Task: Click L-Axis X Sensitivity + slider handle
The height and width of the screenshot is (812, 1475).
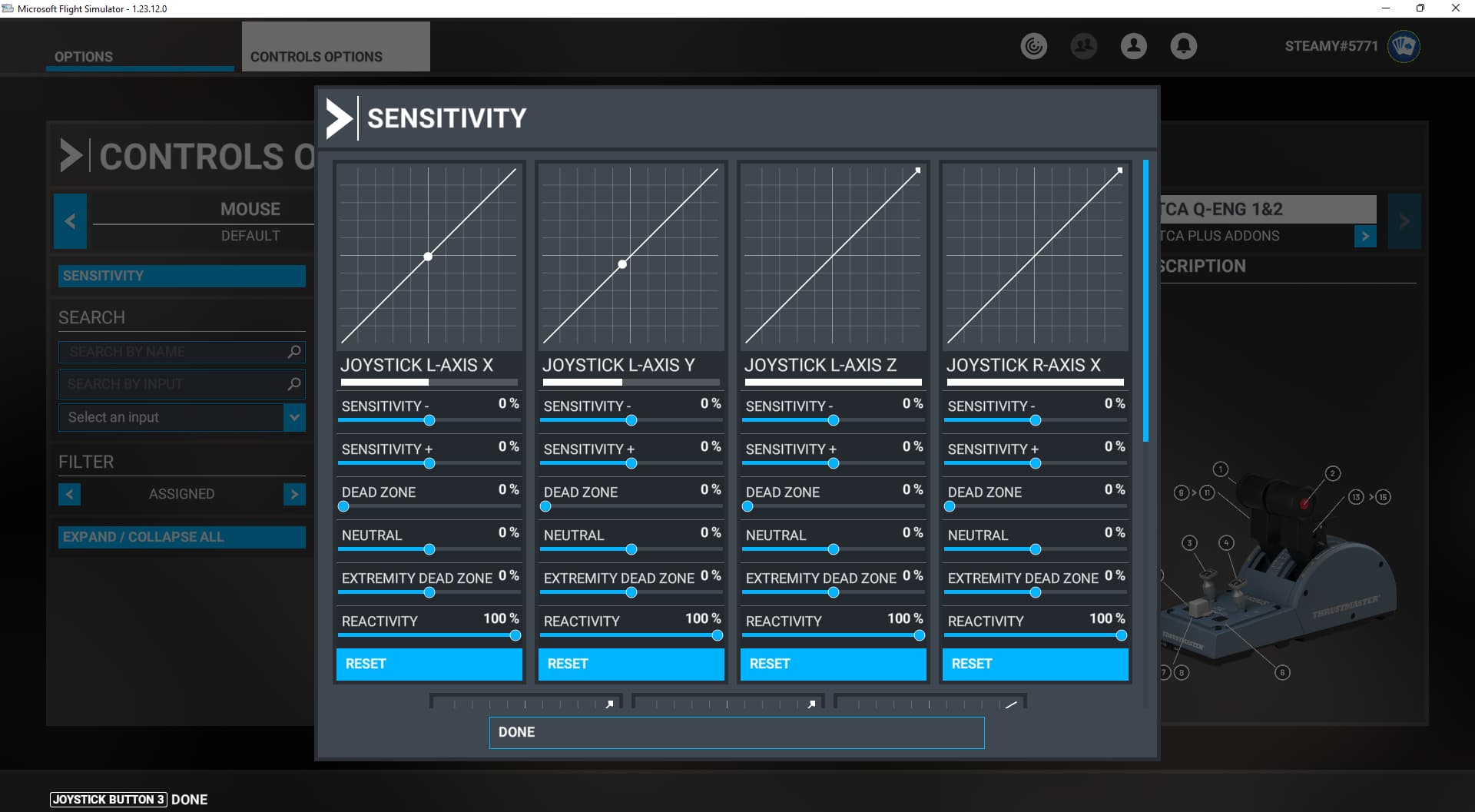Action: pyautogui.click(x=429, y=463)
